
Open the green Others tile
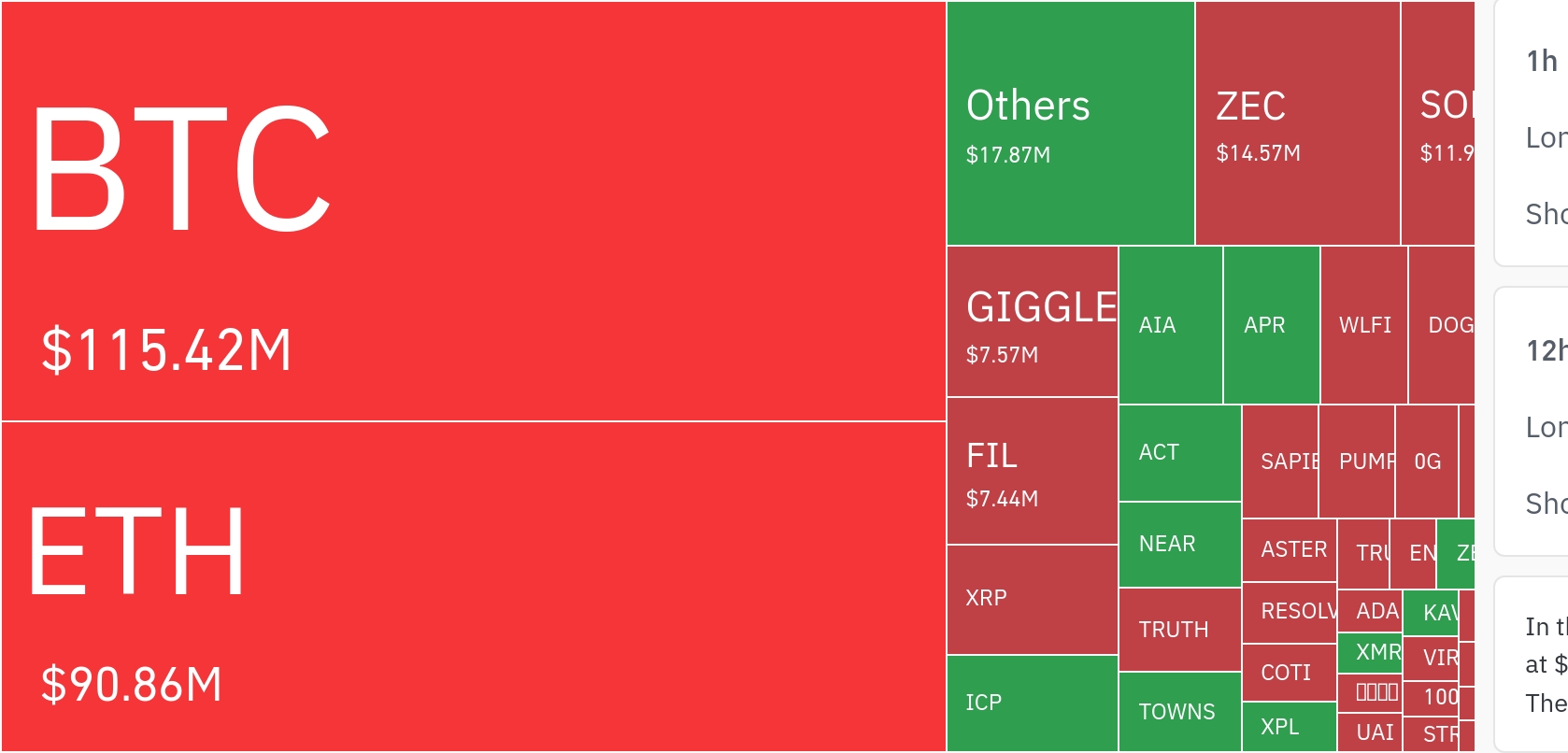coord(1070,123)
